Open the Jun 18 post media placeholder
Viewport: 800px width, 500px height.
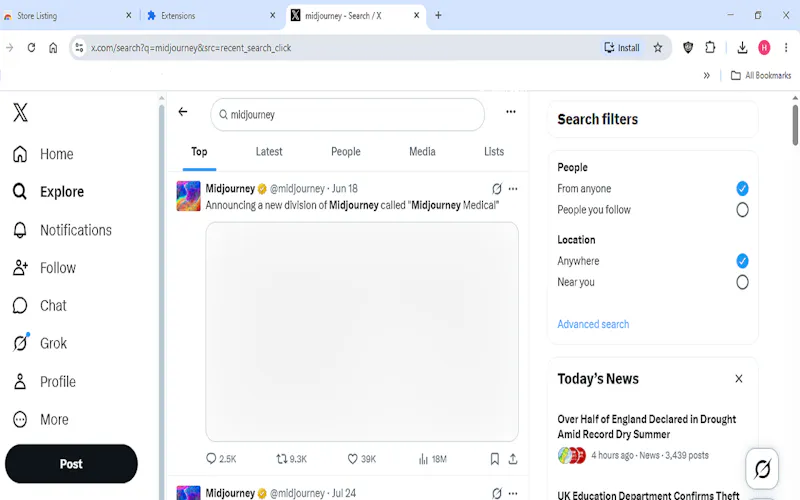(362, 332)
